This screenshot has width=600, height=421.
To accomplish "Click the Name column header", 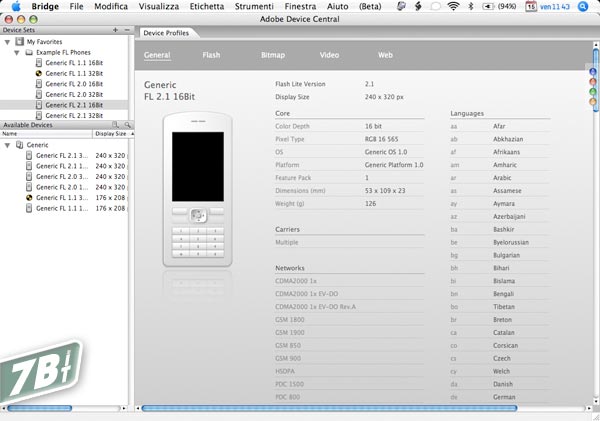I will (46, 134).
